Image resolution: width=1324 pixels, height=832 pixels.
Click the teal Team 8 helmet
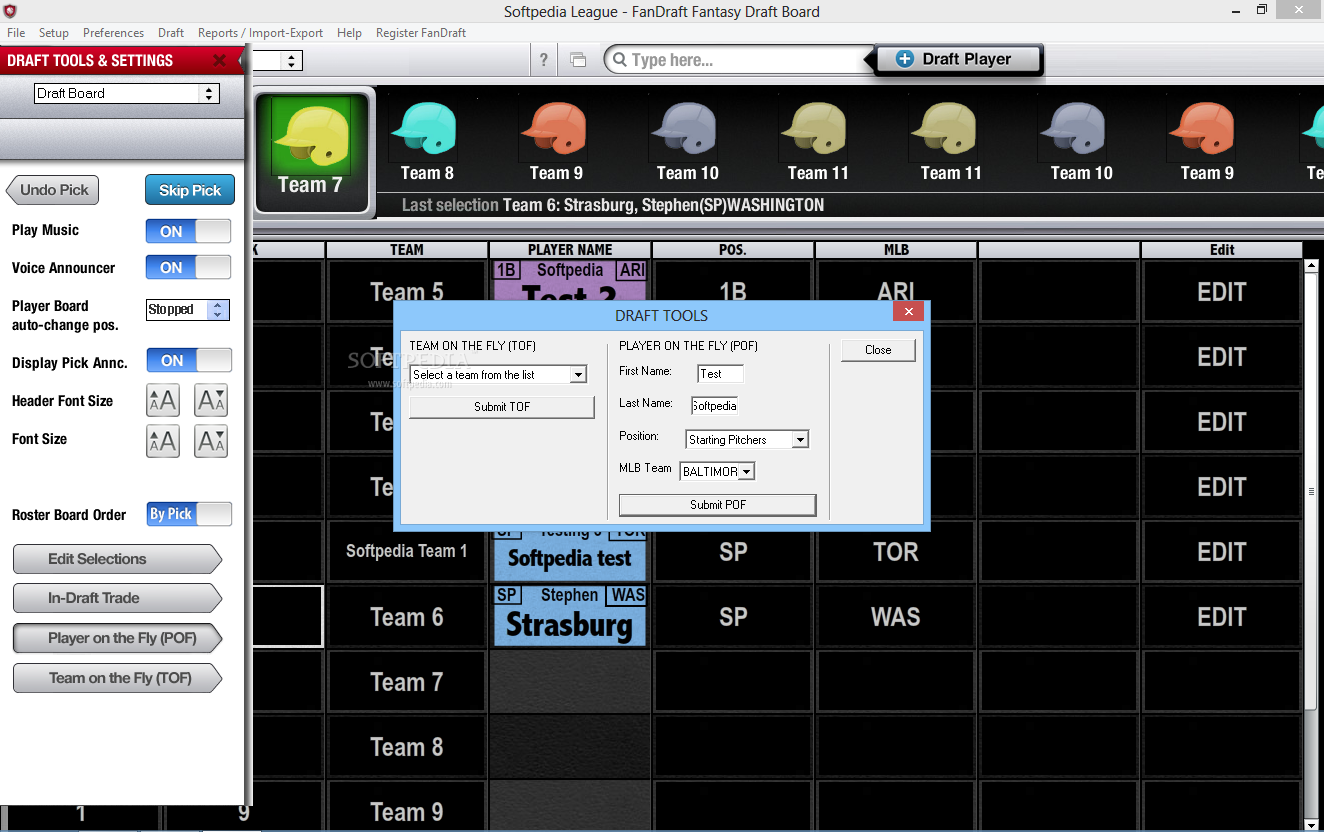tap(424, 128)
